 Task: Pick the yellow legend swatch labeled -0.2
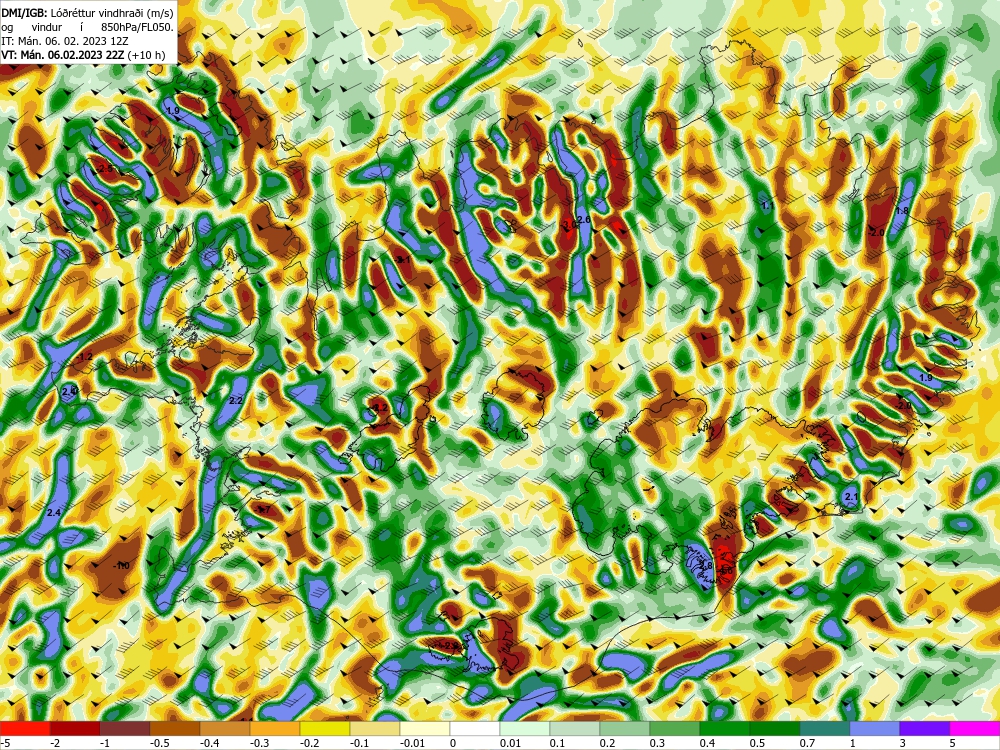pyautogui.click(x=325, y=728)
